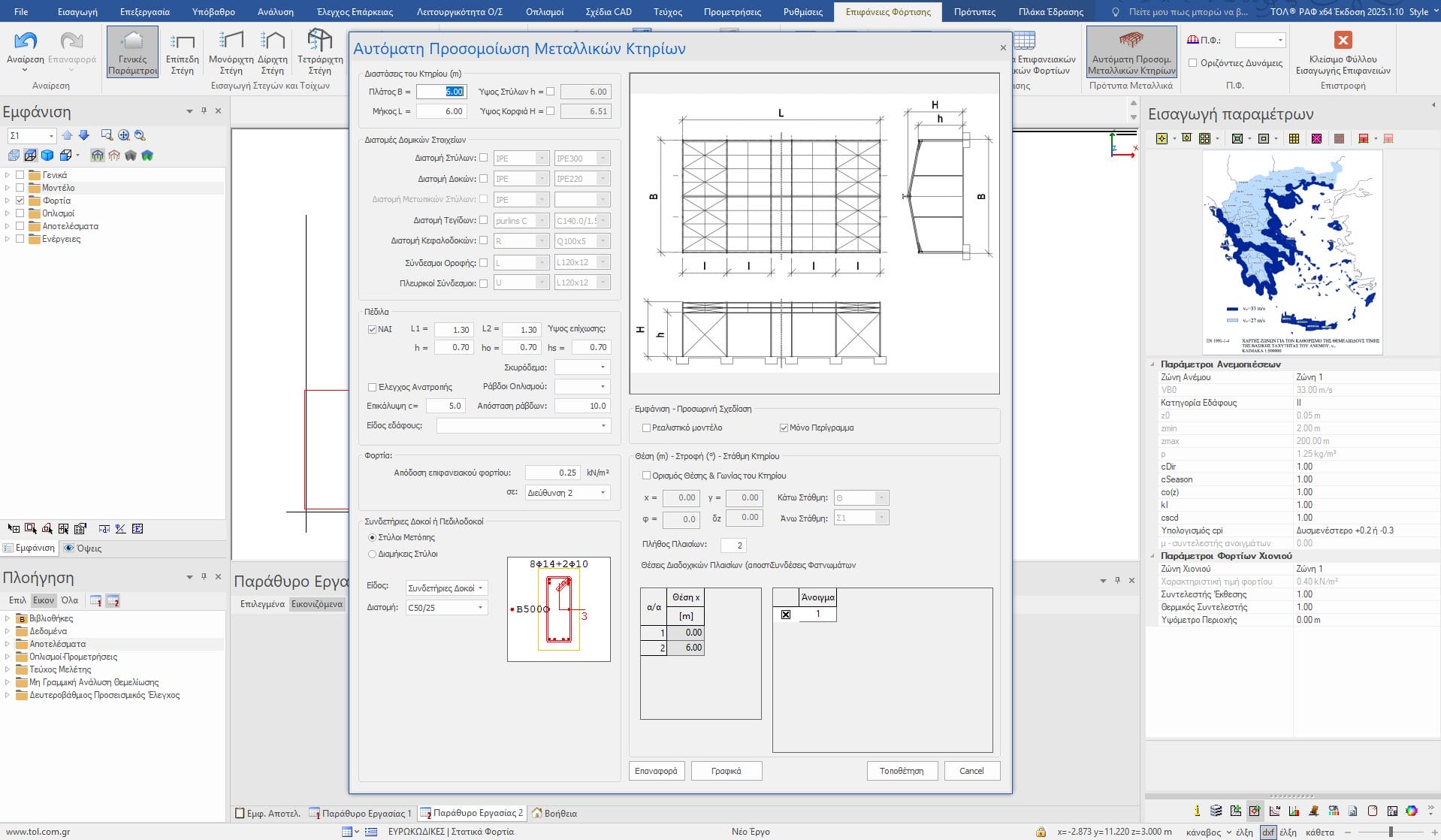Select the Διαμήκεις Στύλοι radio button

[x=372, y=554]
